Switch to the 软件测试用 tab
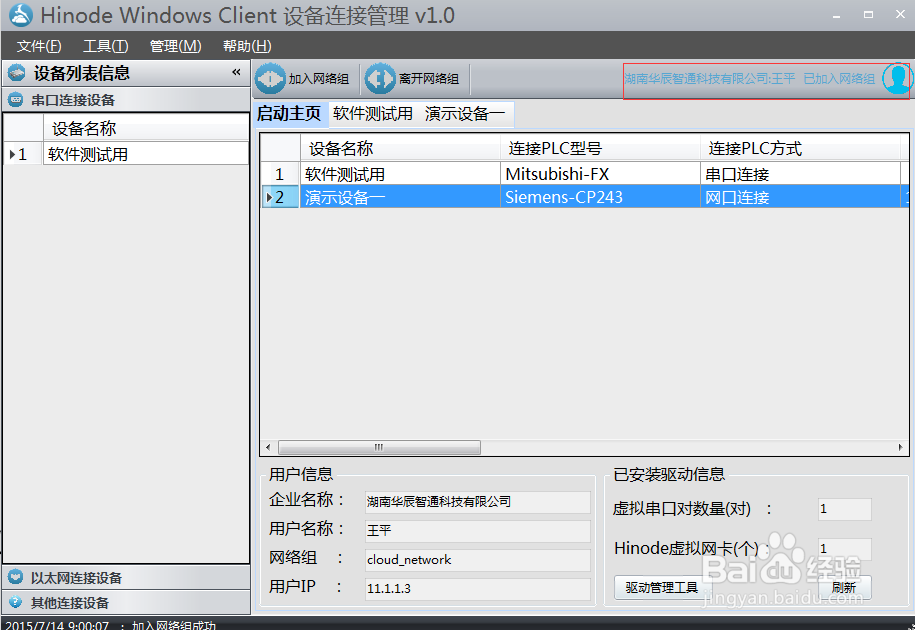915x630 pixels. pos(373,113)
